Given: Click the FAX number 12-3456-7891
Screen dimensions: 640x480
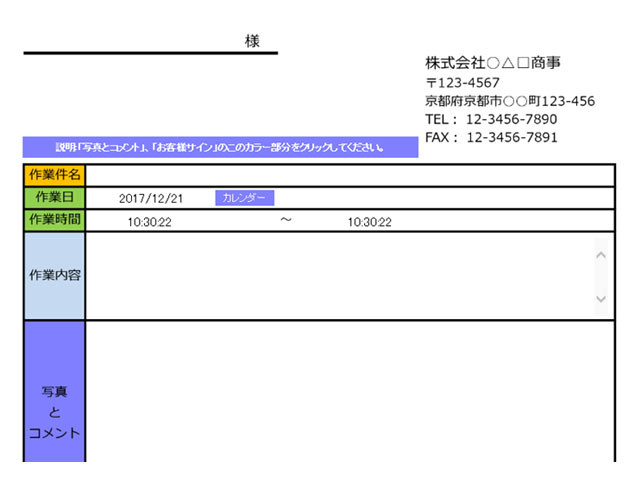Looking at the screenshot, I should (512, 137).
